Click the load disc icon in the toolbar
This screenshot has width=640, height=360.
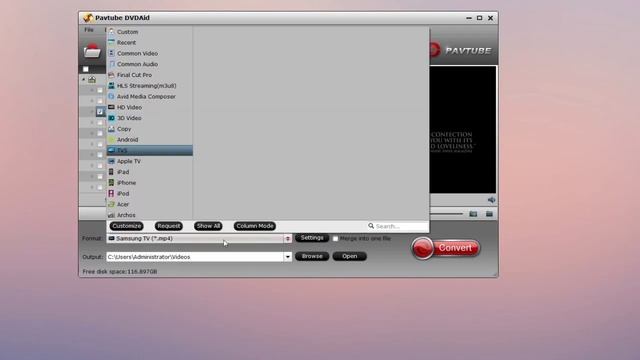[x=92, y=51]
